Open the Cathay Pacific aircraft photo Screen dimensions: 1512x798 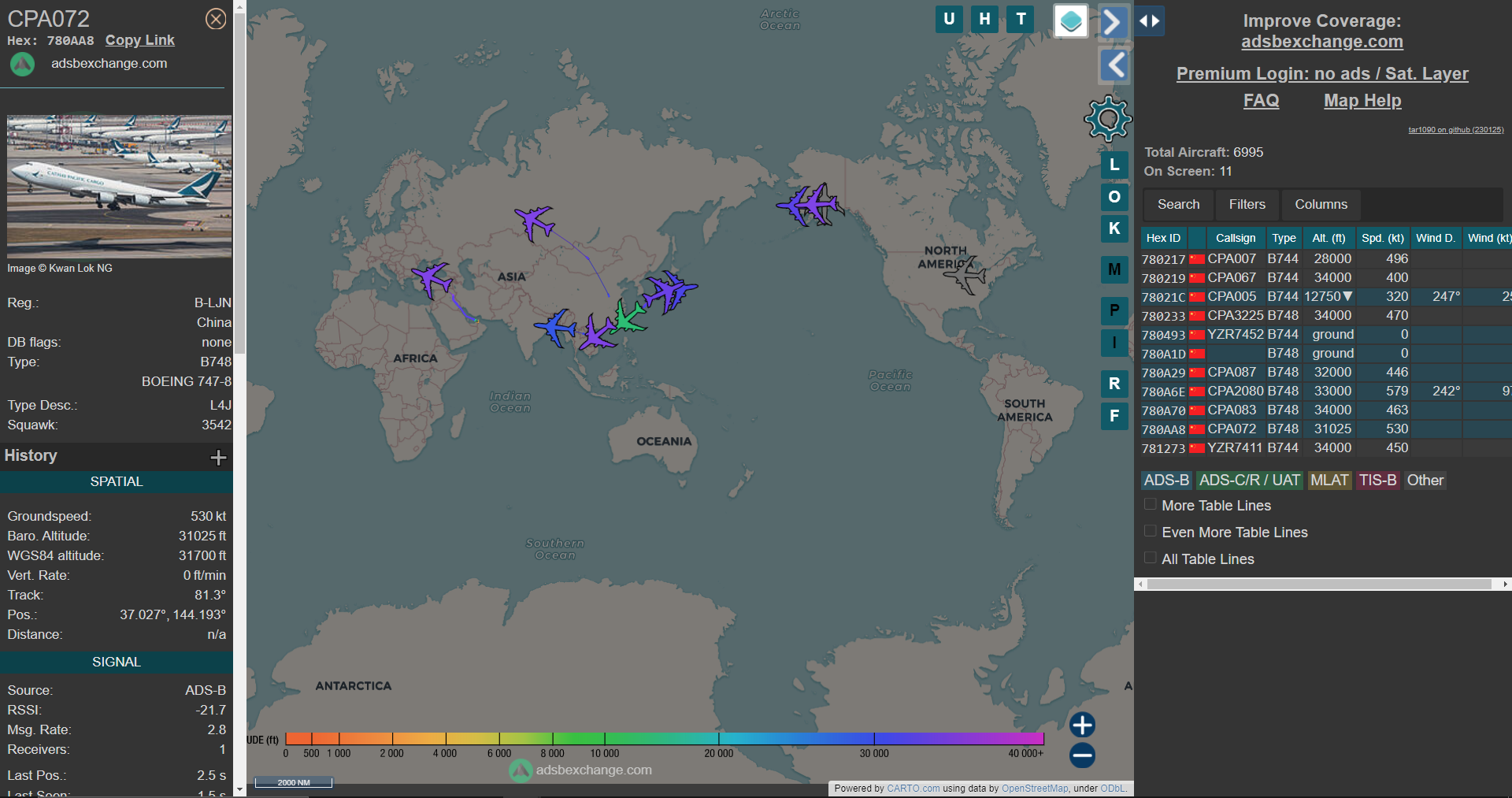[x=120, y=187]
